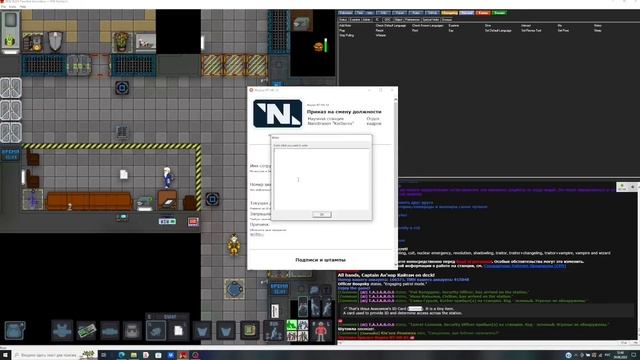This screenshot has height=360, width=640.
Task: Open the blue link in the chat log
Action: tap(525, 266)
